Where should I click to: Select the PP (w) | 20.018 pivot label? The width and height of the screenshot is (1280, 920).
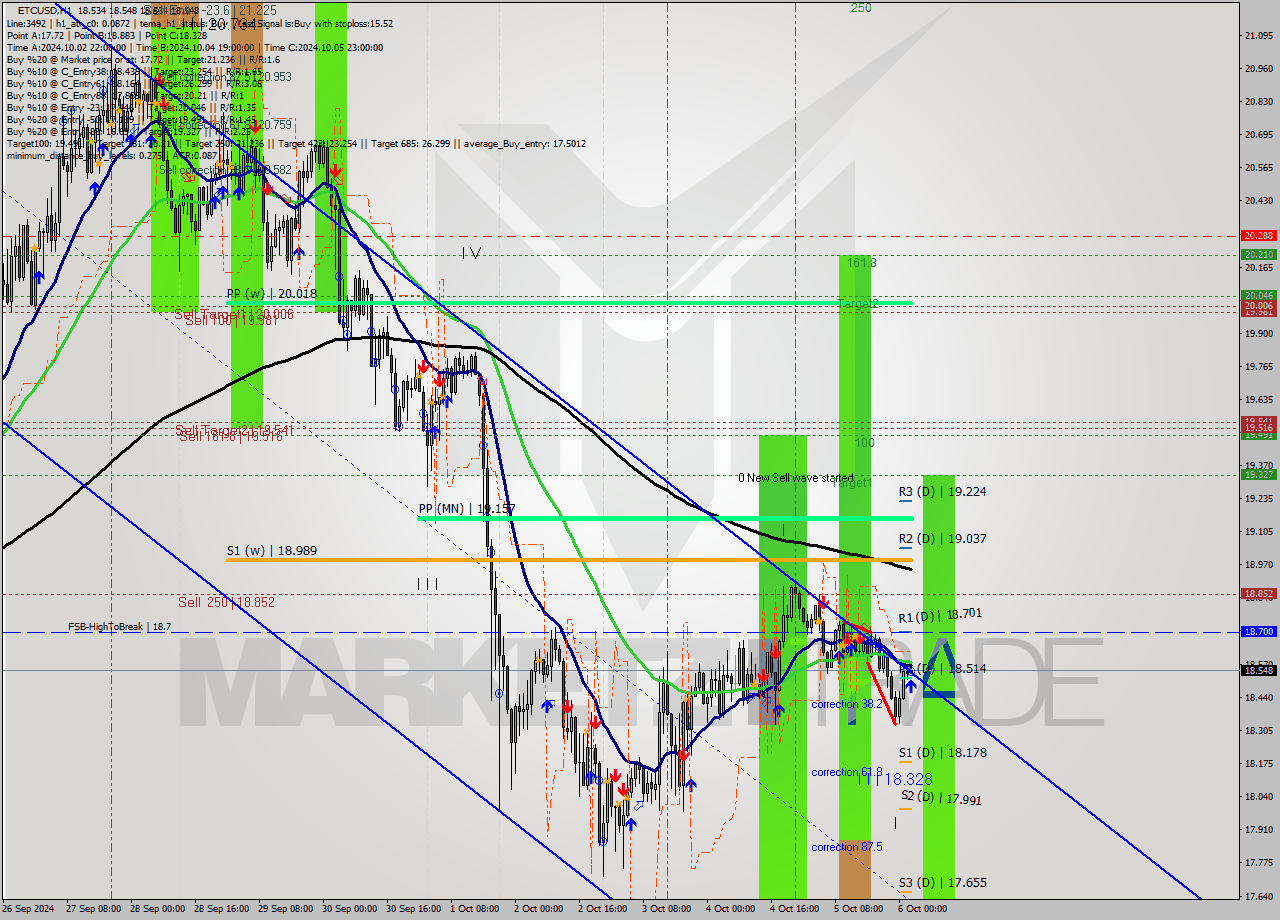point(271,294)
